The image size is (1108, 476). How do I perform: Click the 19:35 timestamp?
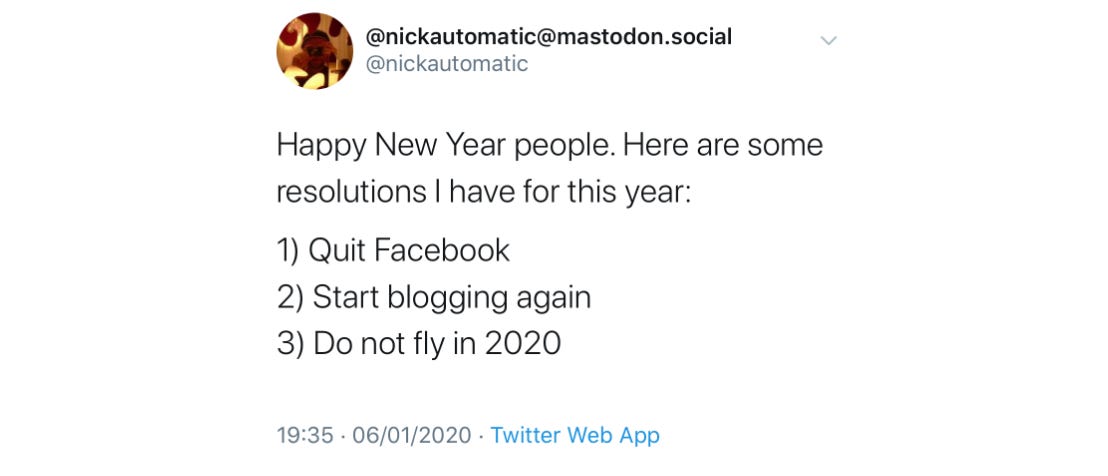point(305,435)
